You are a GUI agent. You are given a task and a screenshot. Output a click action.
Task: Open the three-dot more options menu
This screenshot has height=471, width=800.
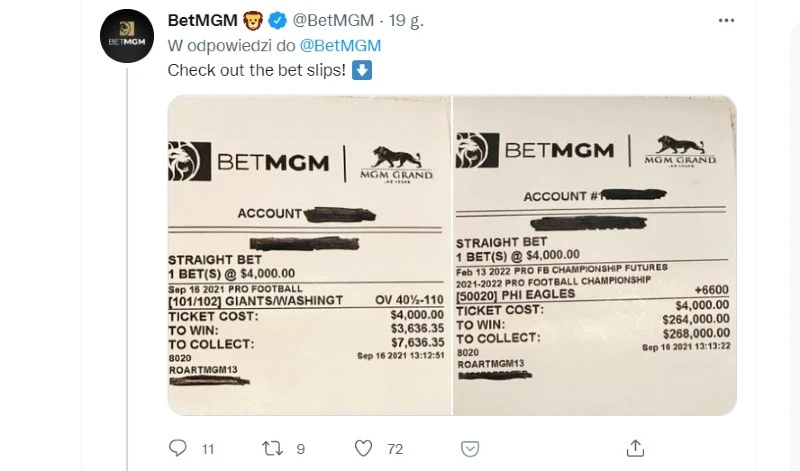pos(724,19)
